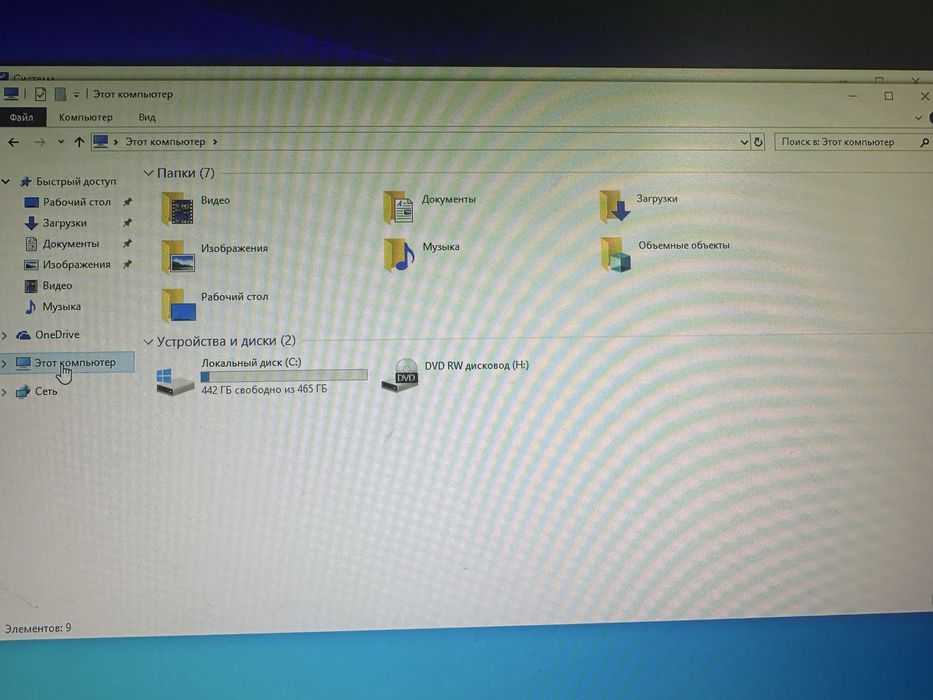933x700 pixels.
Task: Click the Элементов: 9 status text
Action: 38,628
